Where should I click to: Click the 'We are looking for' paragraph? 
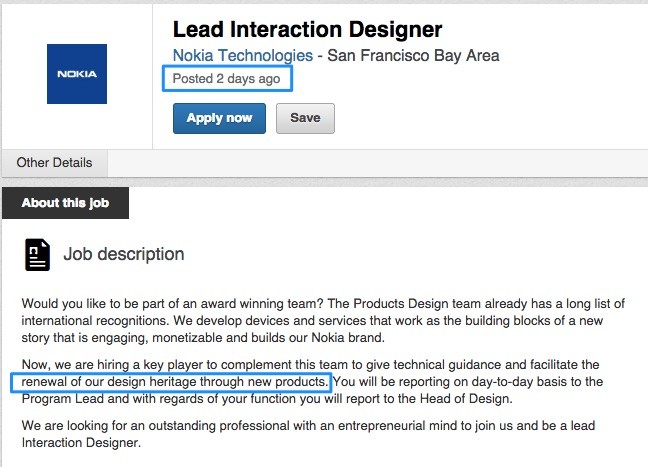[x=300, y=426]
